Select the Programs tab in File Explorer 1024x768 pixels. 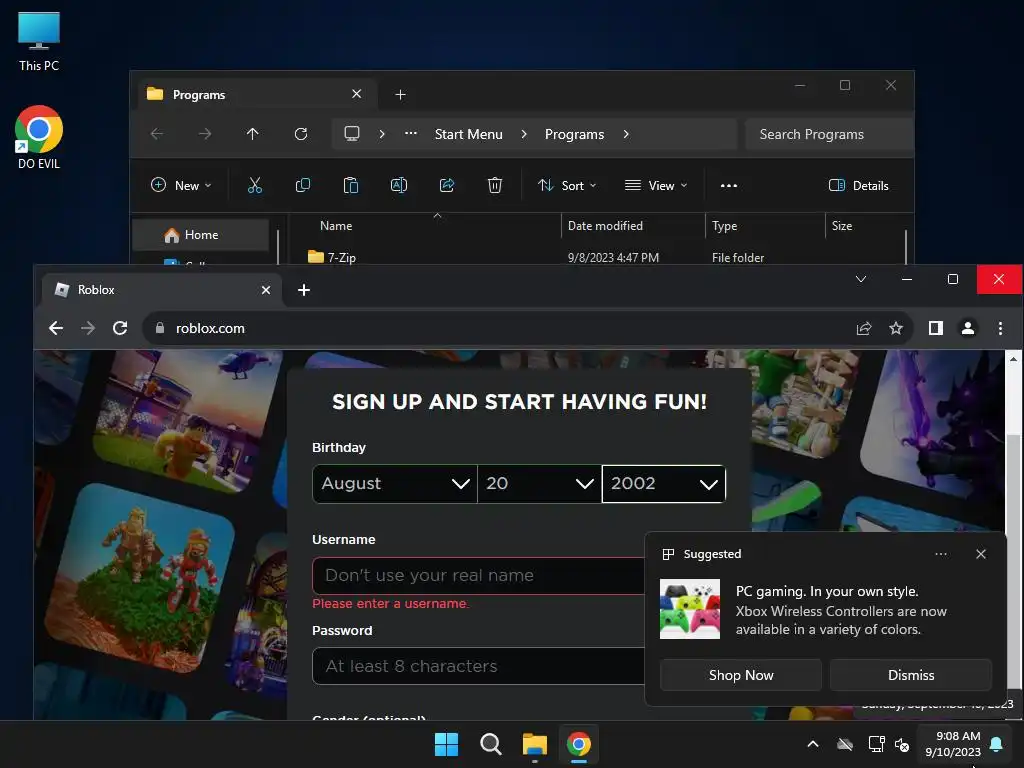point(257,94)
